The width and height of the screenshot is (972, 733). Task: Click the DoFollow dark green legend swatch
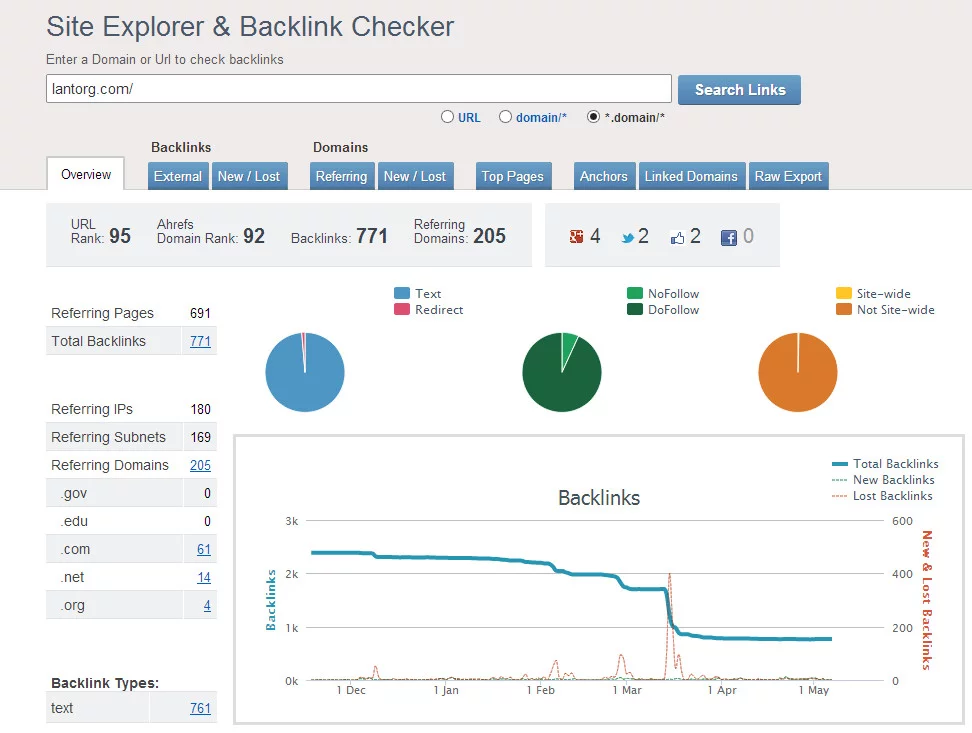pos(635,310)
